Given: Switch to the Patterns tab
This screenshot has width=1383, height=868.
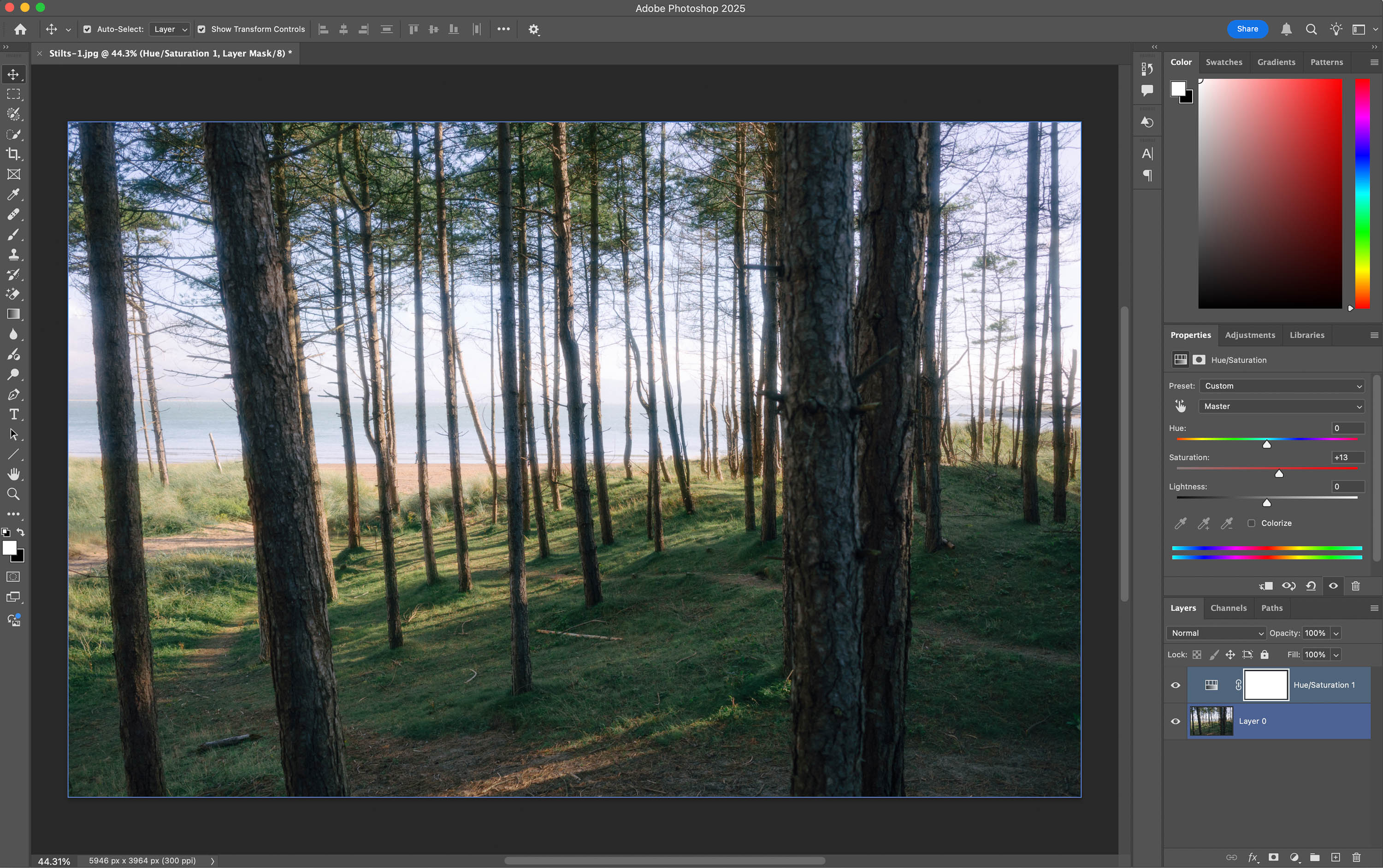Looking at the screenshot, I should click(x=1327, y=62).
